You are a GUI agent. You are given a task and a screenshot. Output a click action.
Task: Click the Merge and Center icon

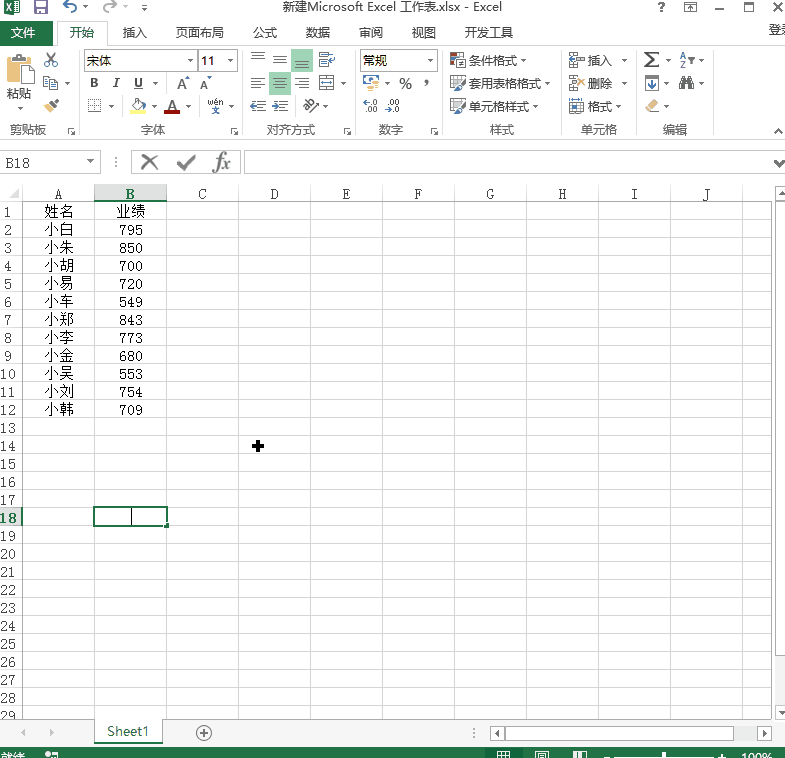click(x=327, y=83)
